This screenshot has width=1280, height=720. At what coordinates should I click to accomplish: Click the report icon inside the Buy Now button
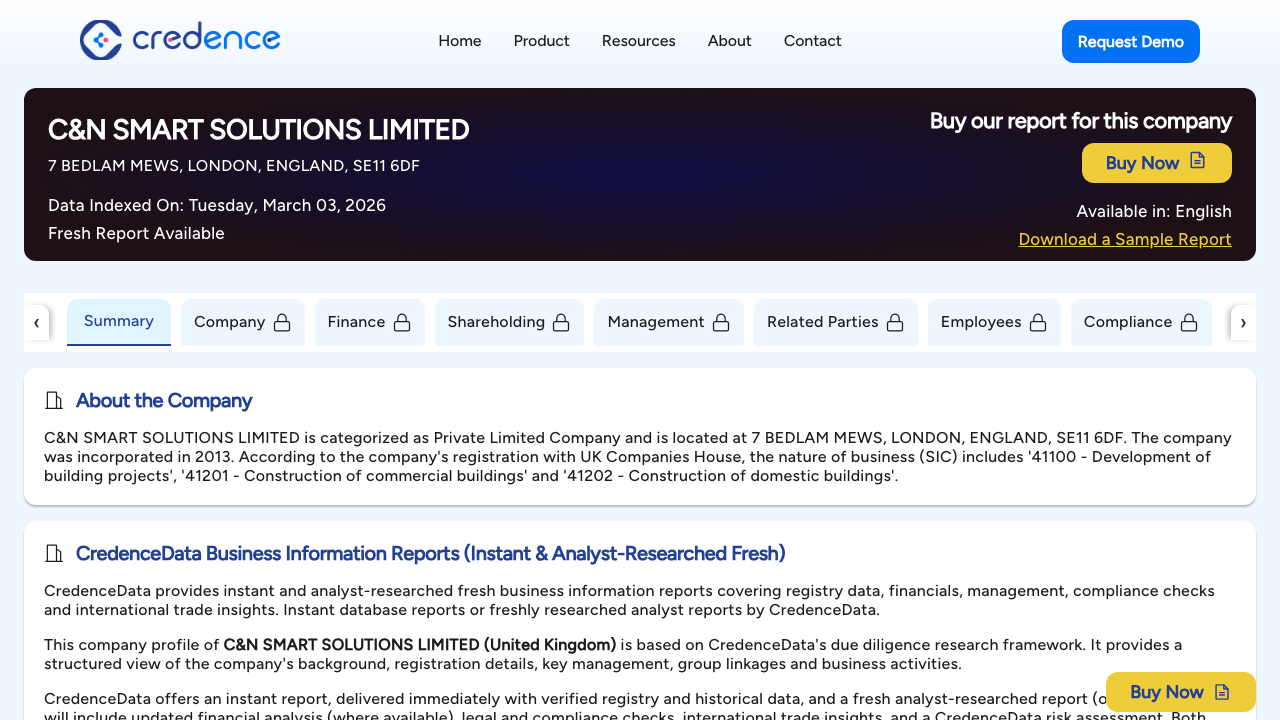click(1197, 162)
